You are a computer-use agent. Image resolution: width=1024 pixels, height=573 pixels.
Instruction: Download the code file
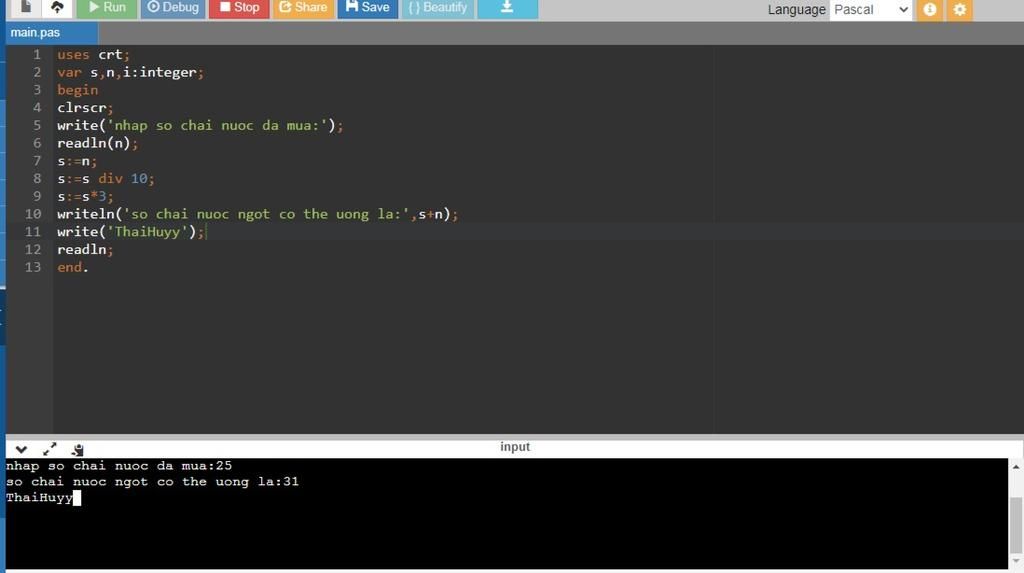click(x=507, y=8)
